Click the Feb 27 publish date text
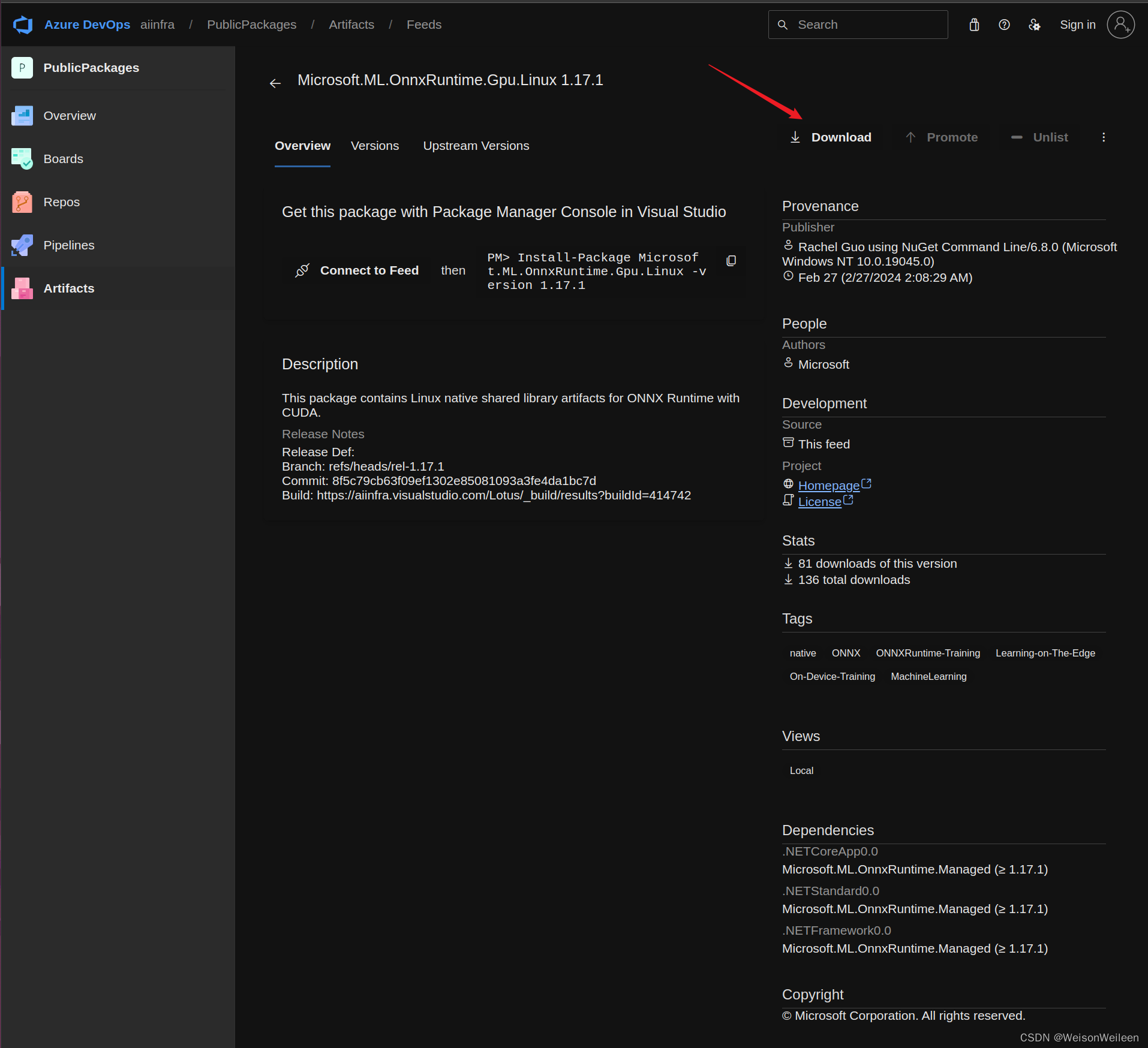The height and width of the screenshot is (1048, 1148). (885, 278)
